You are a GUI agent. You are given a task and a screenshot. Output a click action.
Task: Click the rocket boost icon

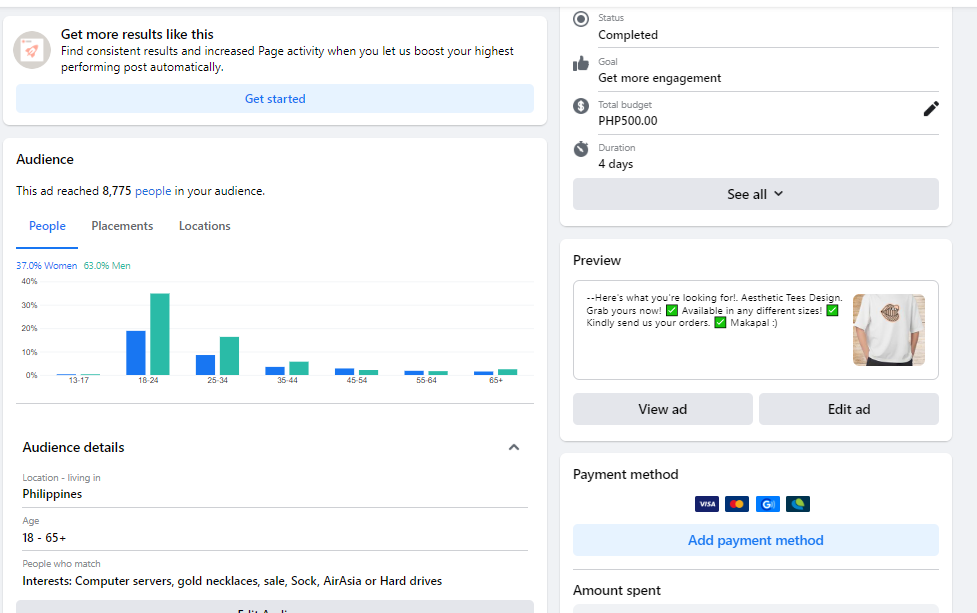32,50
